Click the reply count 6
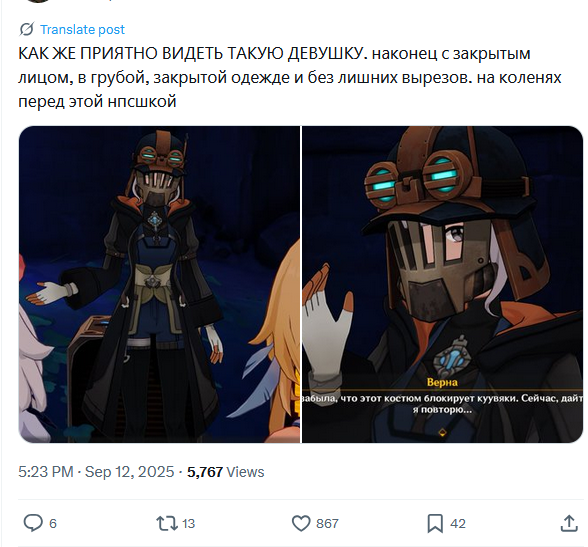Viewport: 588px width, 547px height. pyautogui.click(x=53, y=523)
